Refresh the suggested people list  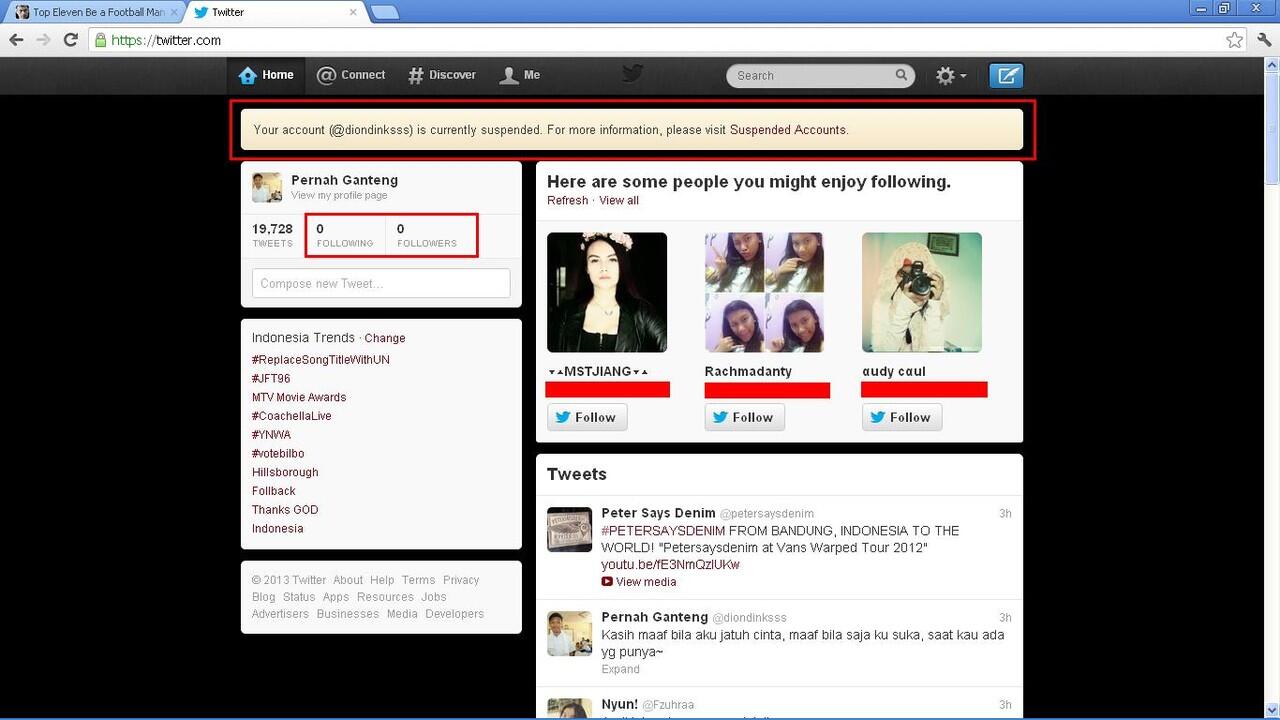pos(567,201)
